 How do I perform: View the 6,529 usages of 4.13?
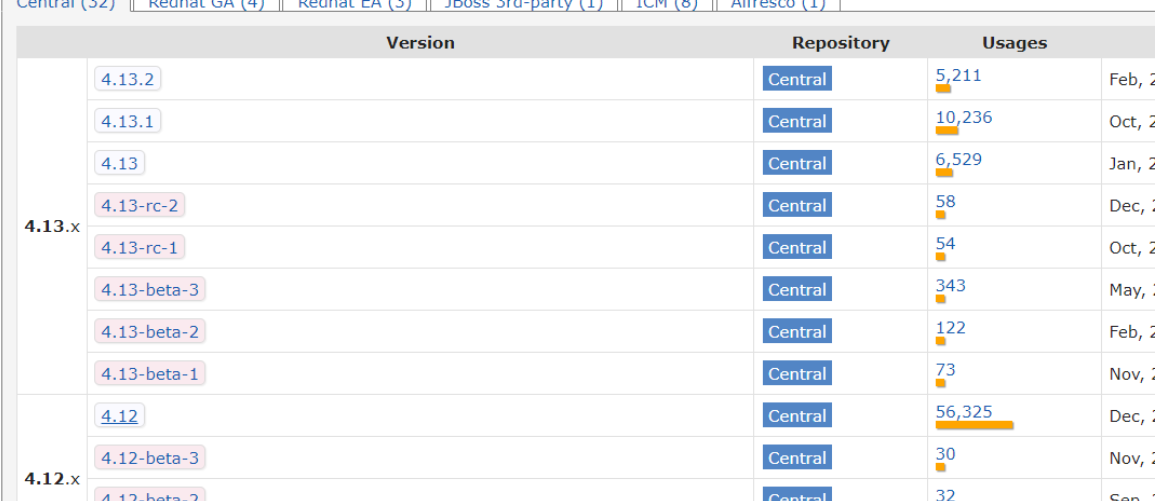(x=958, y=160)
